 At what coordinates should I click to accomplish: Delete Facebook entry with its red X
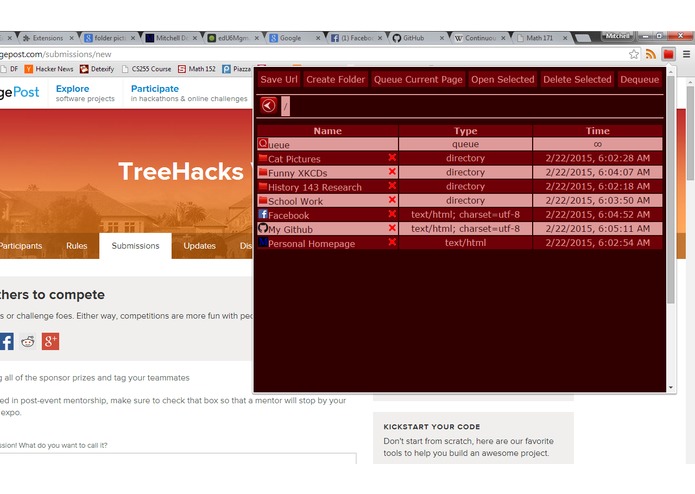(x=392, y=214)
